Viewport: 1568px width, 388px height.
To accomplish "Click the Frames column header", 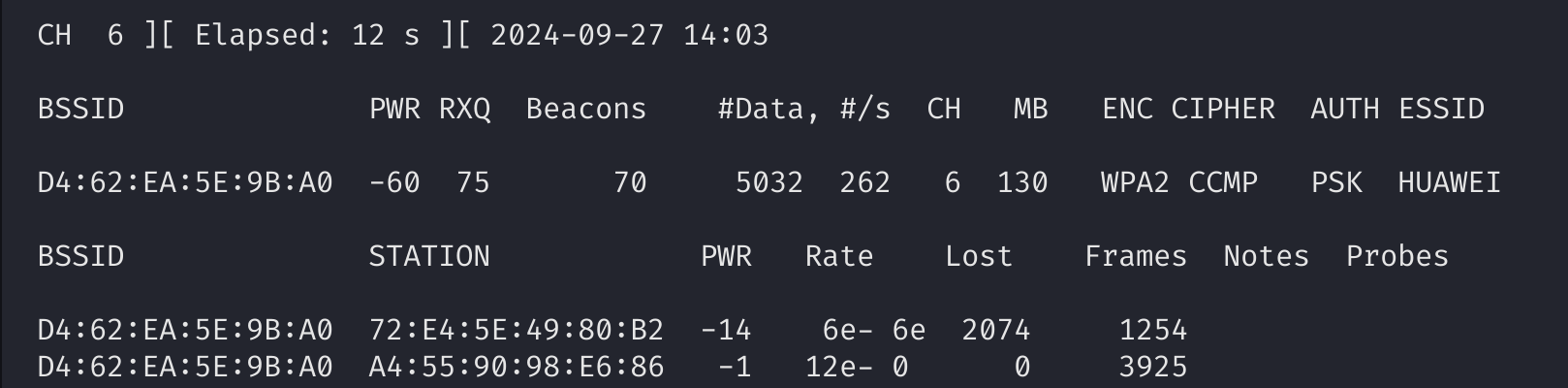I will coord(1135,256).
